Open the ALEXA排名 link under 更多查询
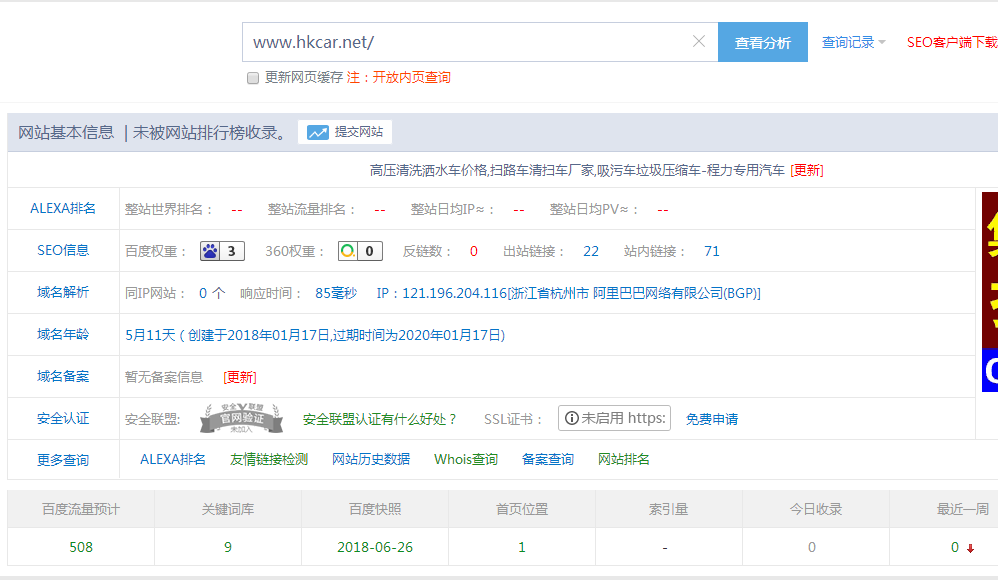 pyautogui.click(x=173, y=459)
